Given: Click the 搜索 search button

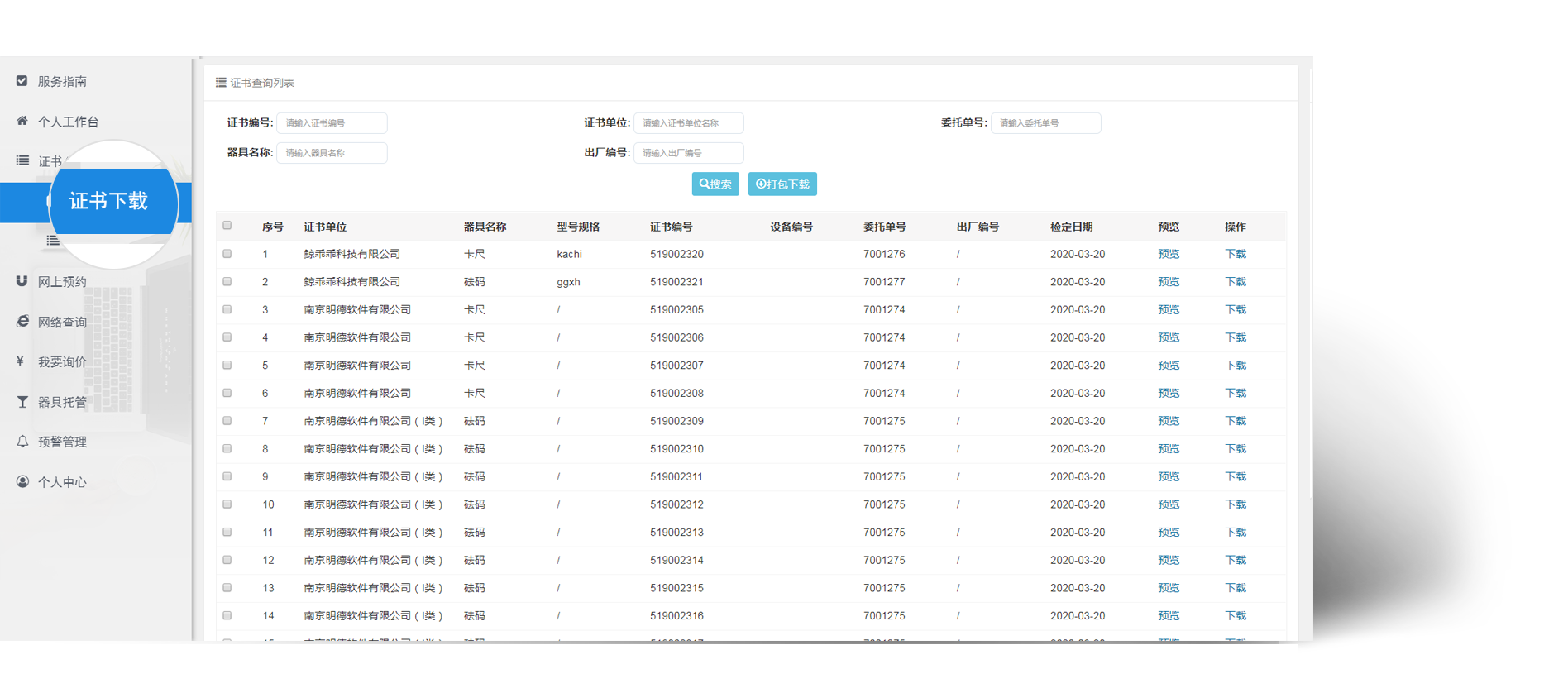Looking at the screenshot, I should point(715,184).
